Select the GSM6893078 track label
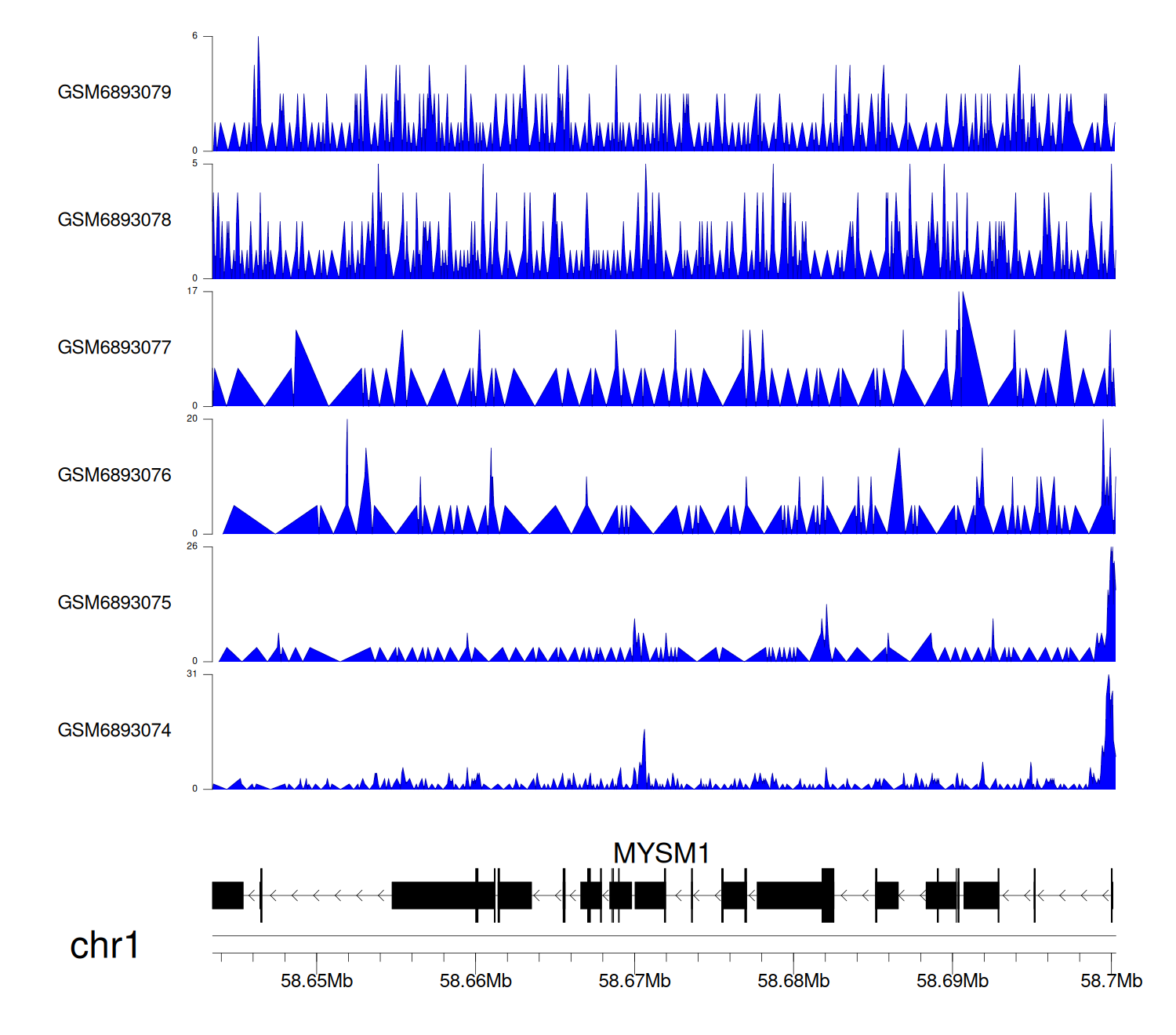The height and width of the screenshot is (1035, 1176). [x=114, y=220]
